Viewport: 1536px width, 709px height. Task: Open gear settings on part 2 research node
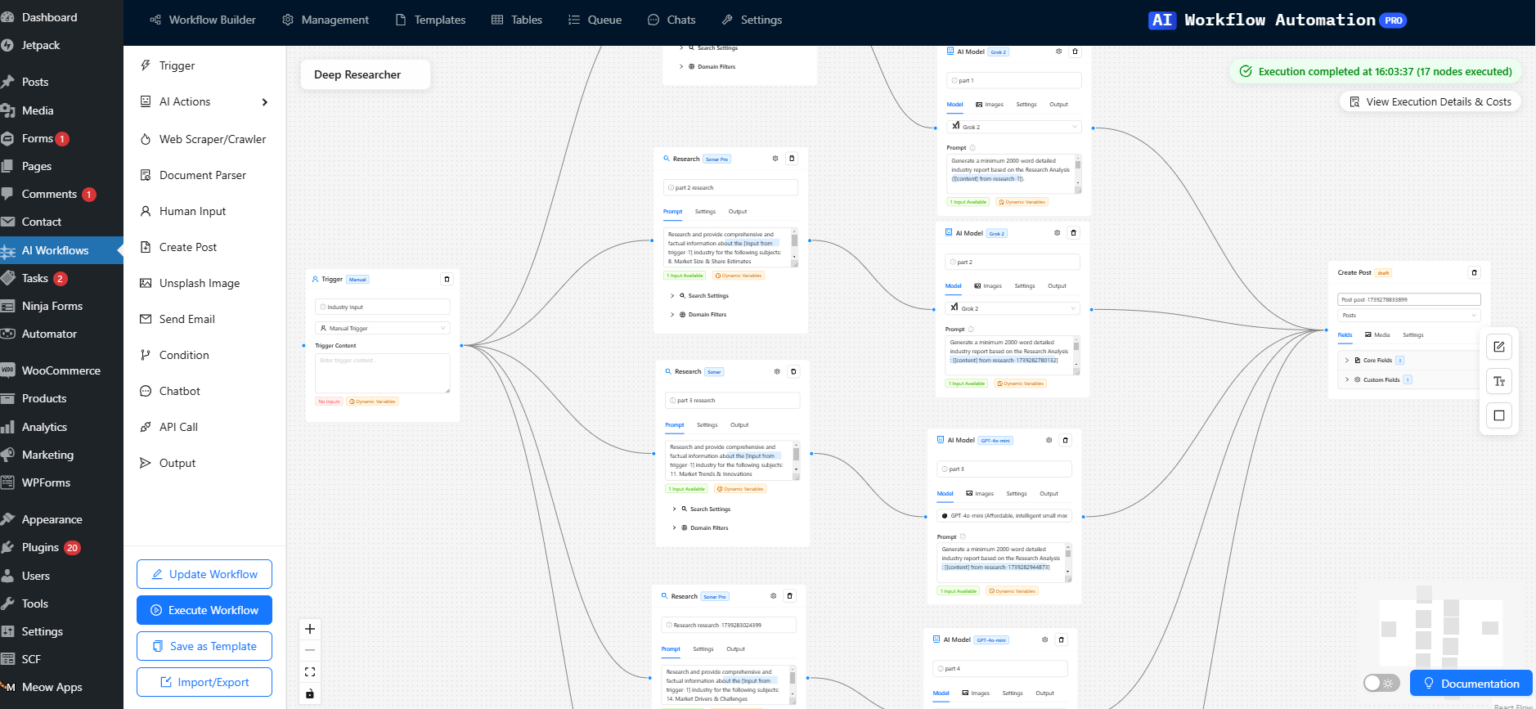pyautogui.click(x=774, y=158)
